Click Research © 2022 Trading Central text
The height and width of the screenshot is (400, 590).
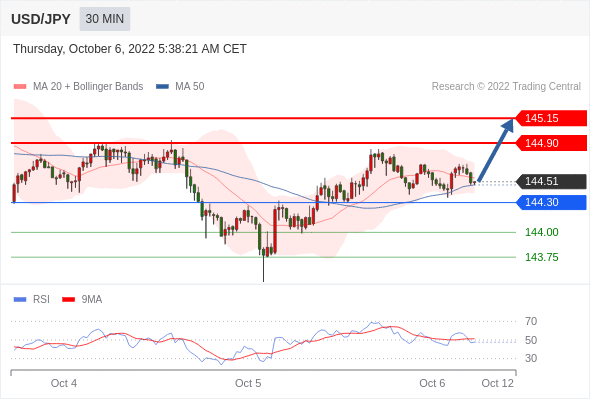(x=506, y=87)
